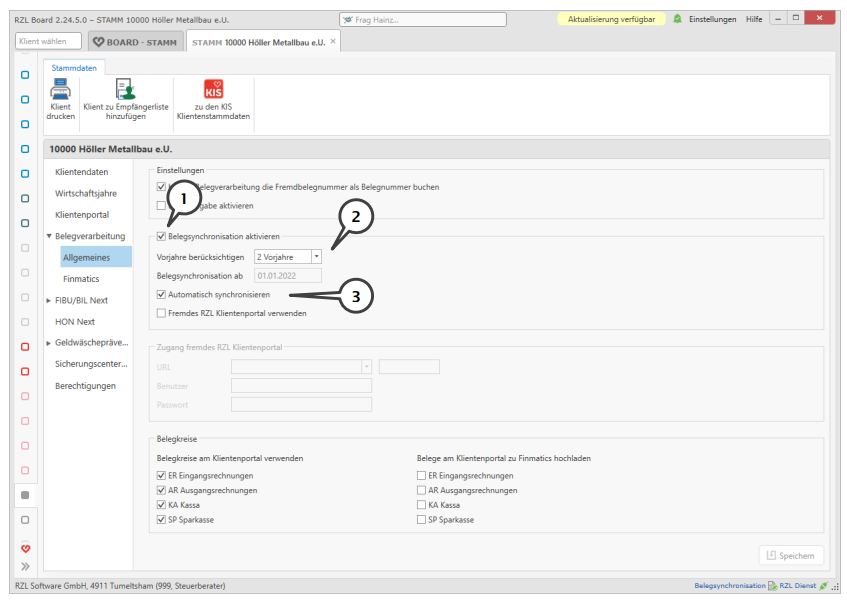Open the KIS Klientenstammdaten icon
847x600 pixels.
(213, 90)
